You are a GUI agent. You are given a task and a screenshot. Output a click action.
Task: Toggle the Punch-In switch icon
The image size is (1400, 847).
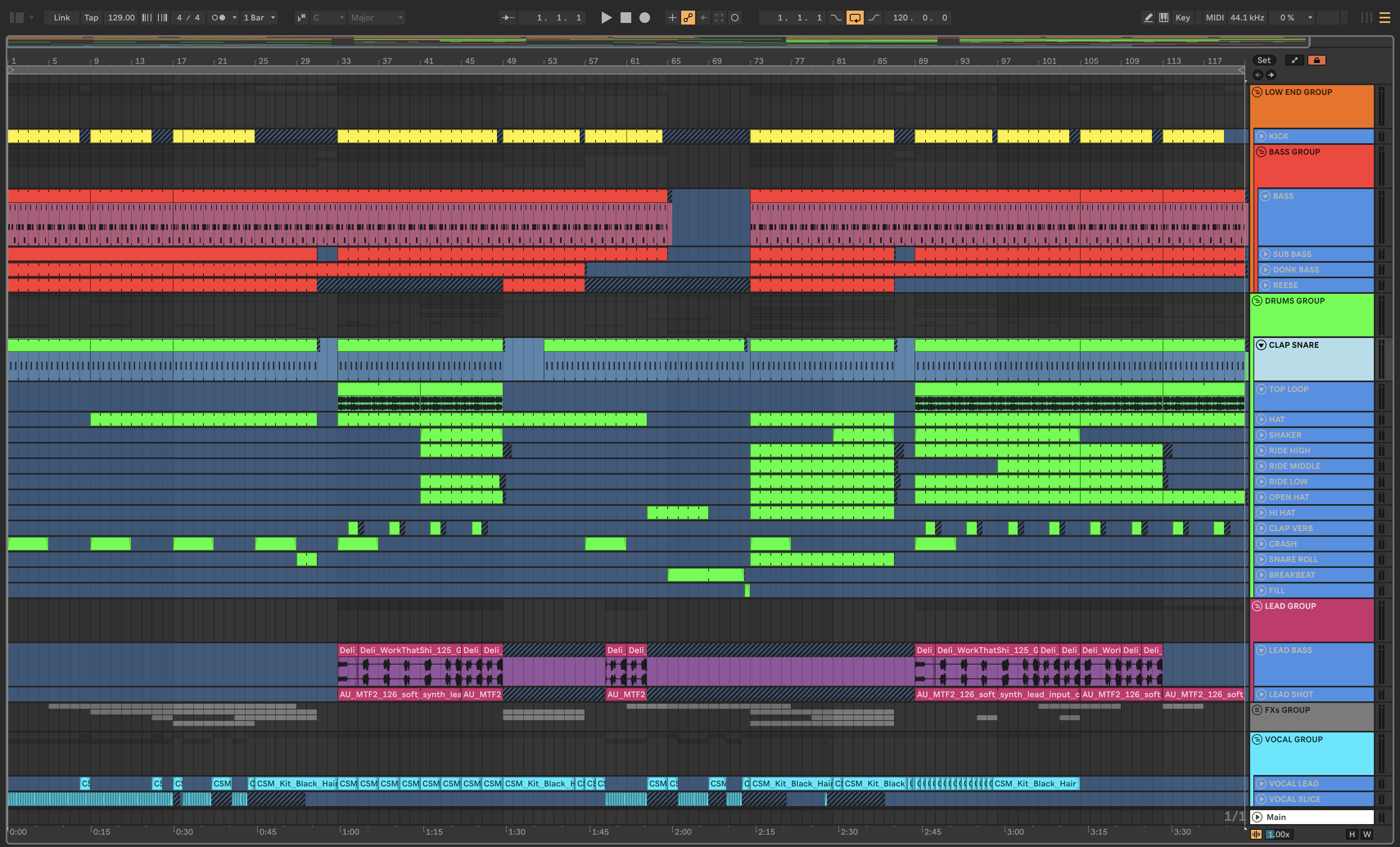836,18
